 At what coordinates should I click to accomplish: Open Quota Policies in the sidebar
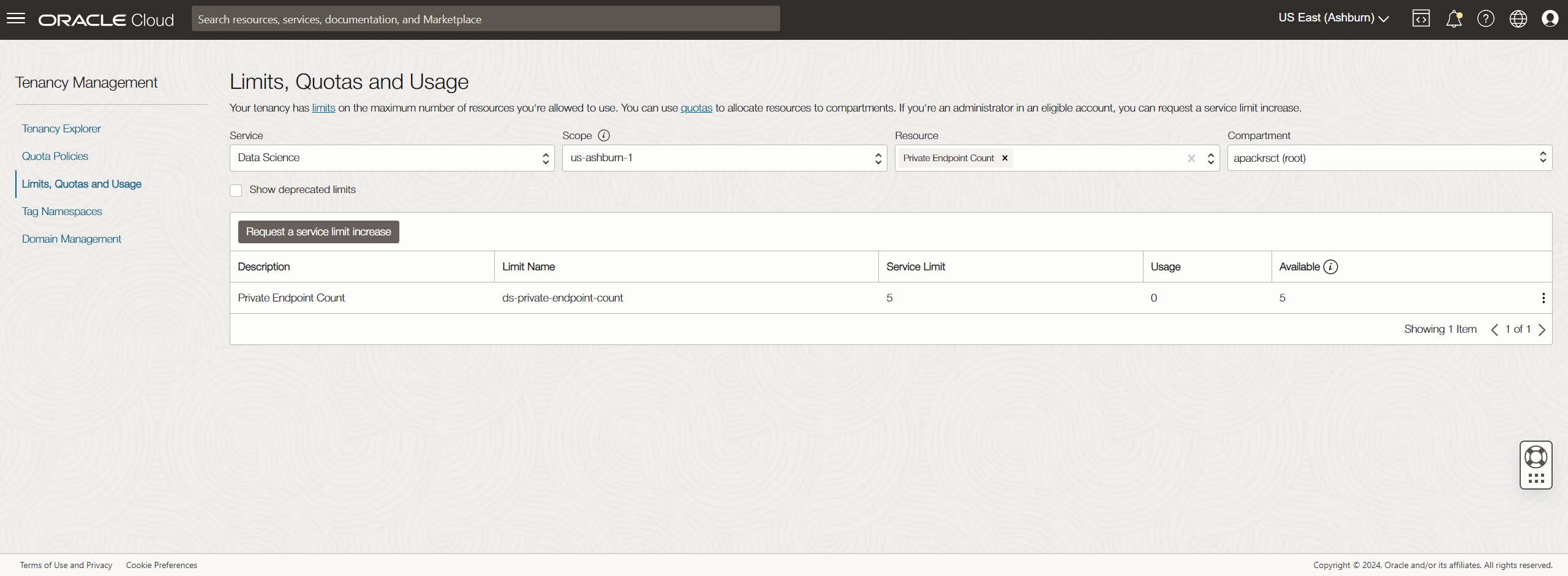click(x=55, y=156)
